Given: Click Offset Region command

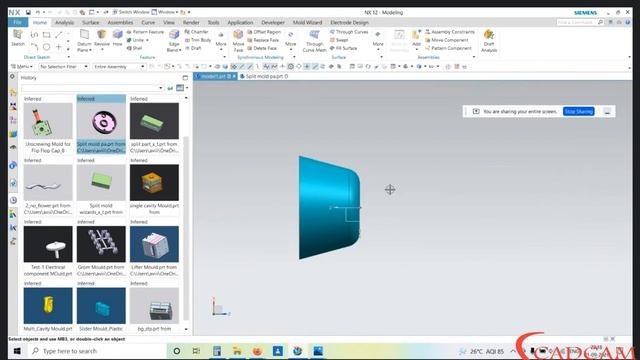Looking at the screenshot, I should [264, 32].
